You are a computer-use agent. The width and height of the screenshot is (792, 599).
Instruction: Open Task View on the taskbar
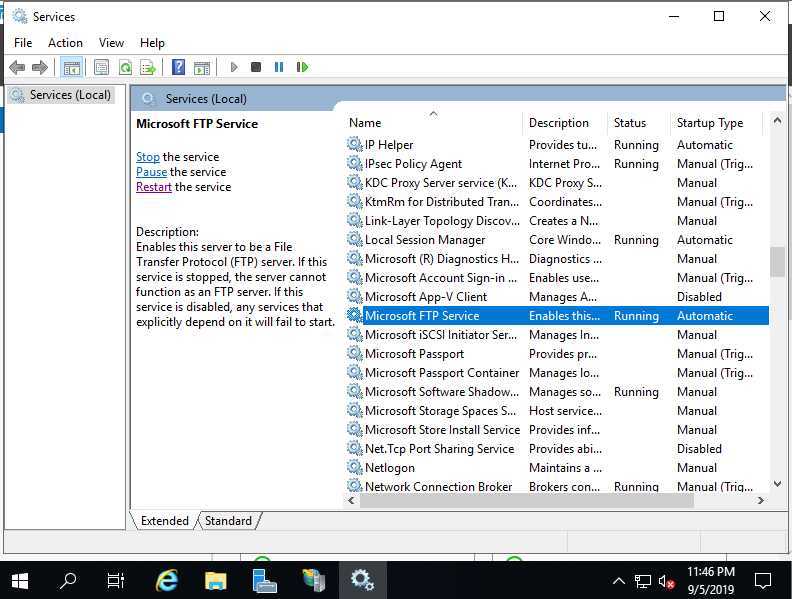[116, 581]
